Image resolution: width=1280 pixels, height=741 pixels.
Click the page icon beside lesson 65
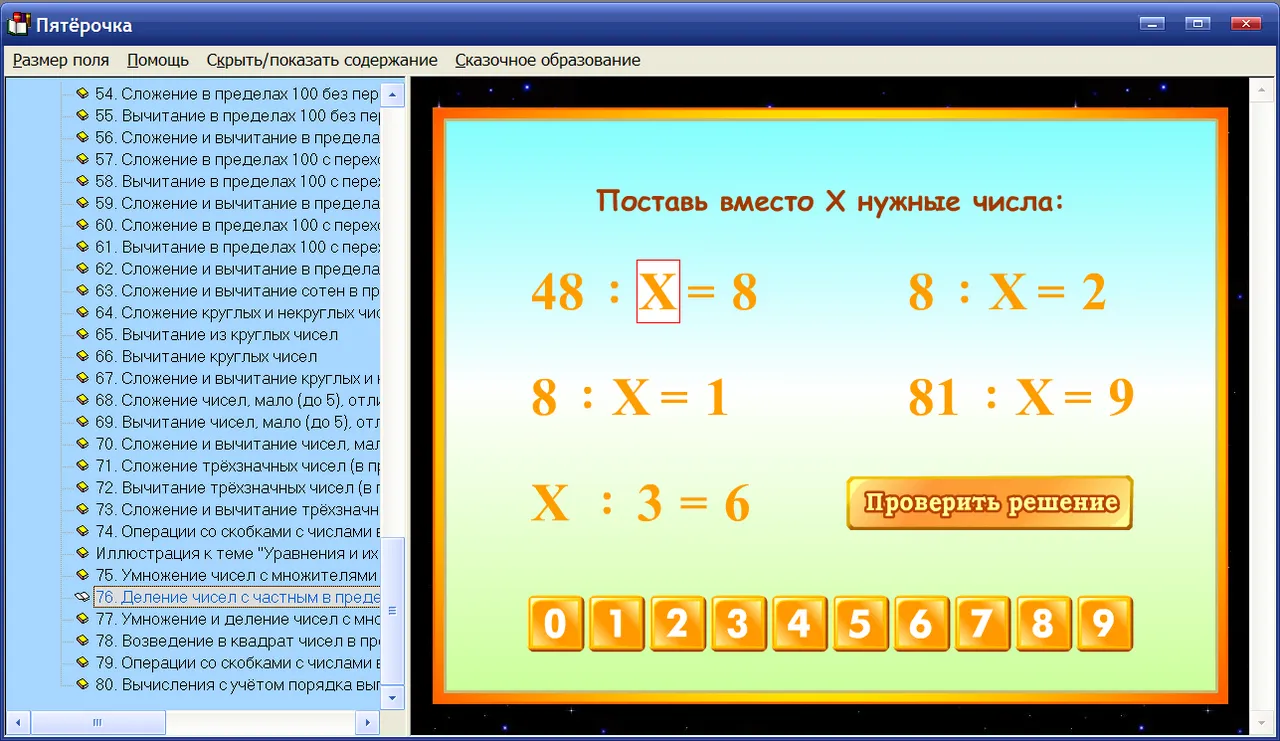click(83, 335)
